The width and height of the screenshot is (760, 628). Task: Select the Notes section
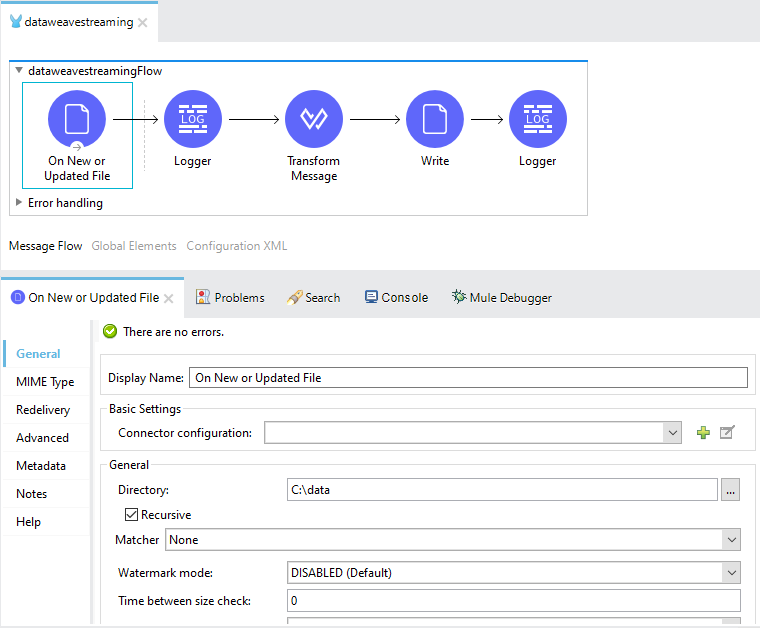[x=32, y=494]
